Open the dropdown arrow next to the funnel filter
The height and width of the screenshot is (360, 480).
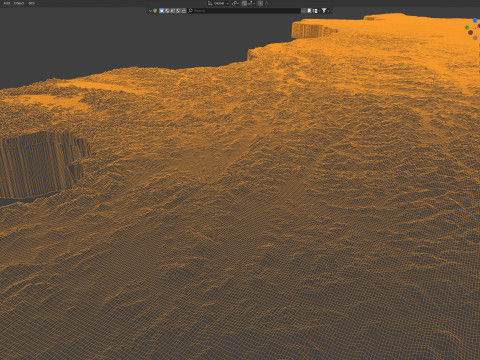[x=328, y=11]
